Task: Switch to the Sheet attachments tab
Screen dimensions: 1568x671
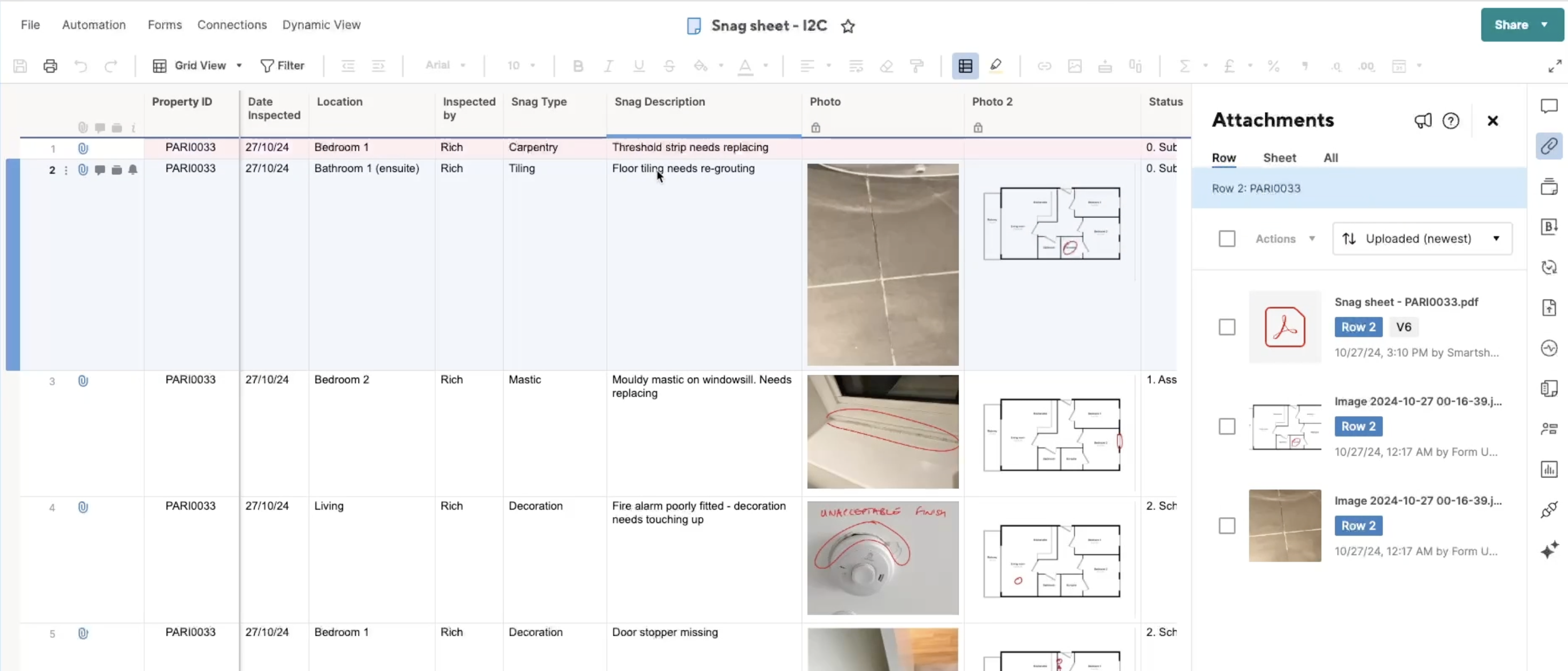Action: (x=1280, y=158)
